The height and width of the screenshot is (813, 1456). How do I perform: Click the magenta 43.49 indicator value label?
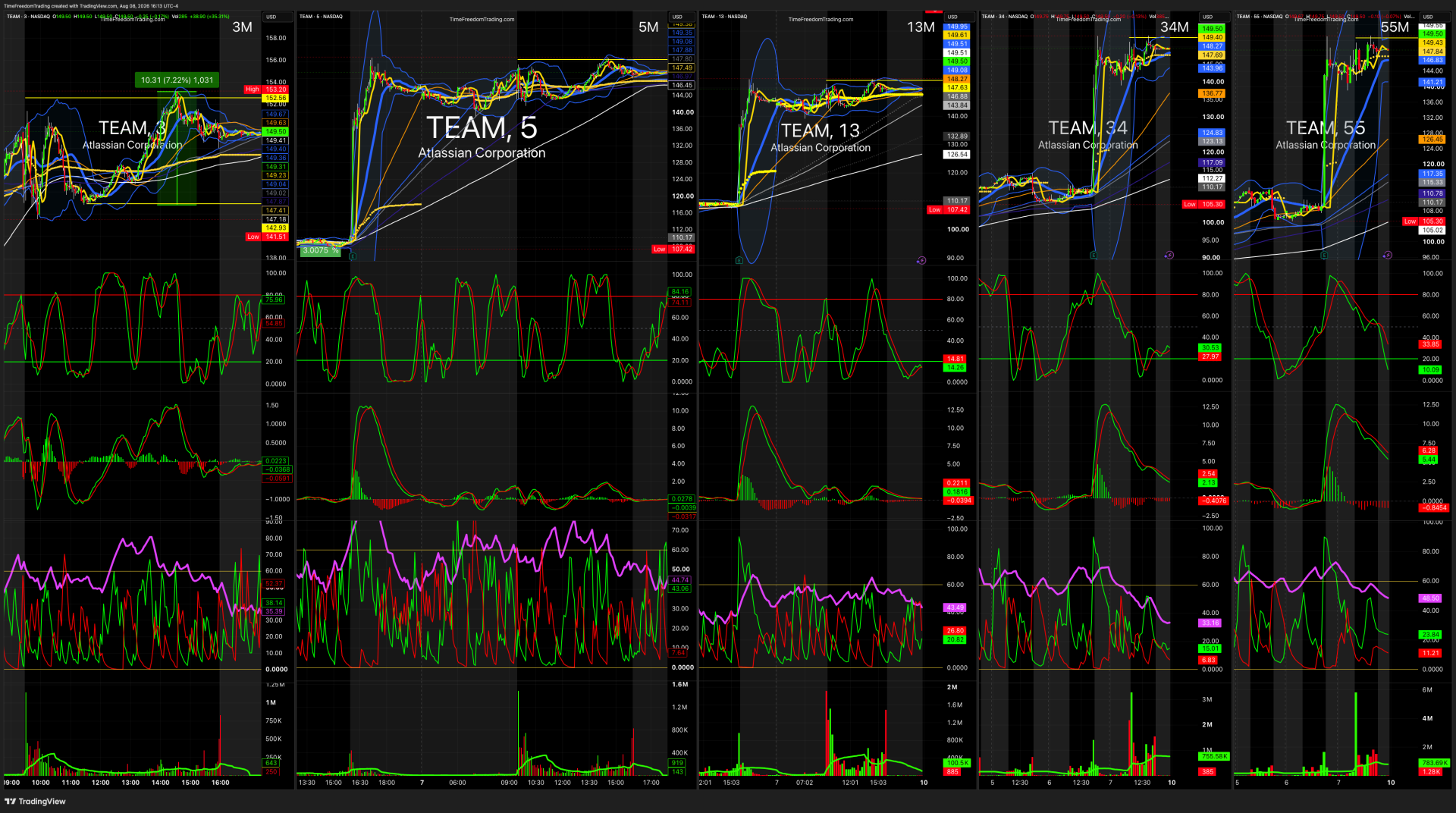point(955,607)
